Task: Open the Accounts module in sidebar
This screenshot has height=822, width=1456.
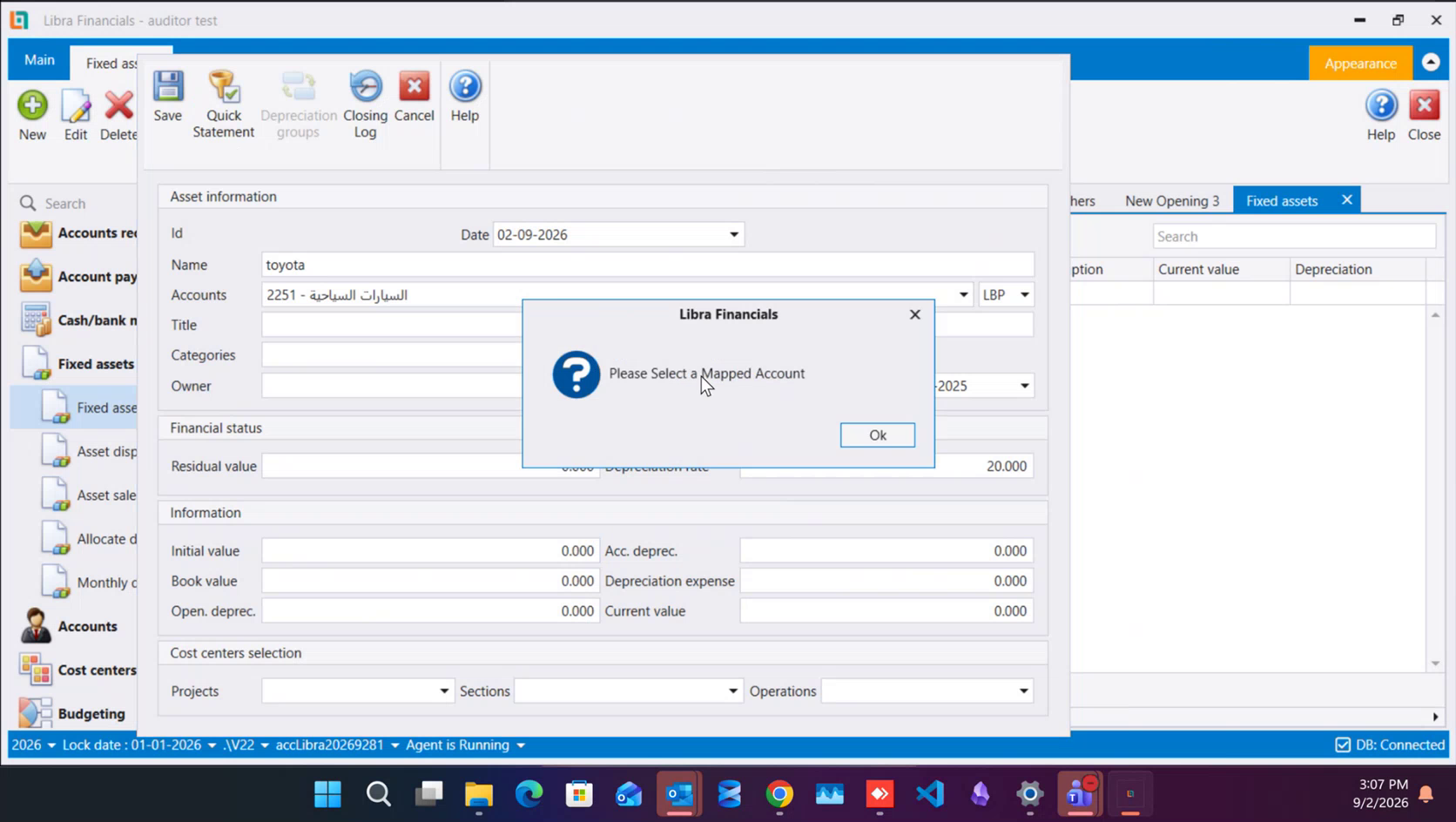Action: 70,626
